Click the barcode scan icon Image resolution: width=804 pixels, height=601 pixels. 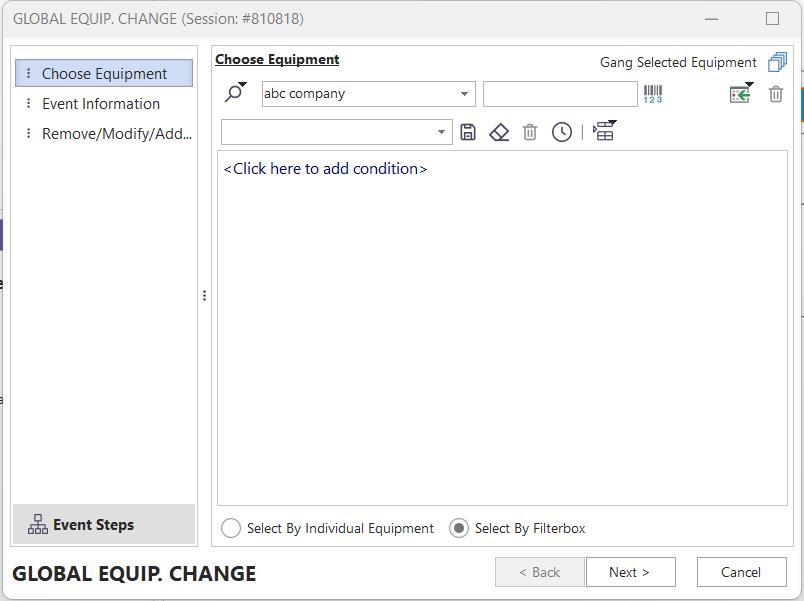(x=653, y=94)
